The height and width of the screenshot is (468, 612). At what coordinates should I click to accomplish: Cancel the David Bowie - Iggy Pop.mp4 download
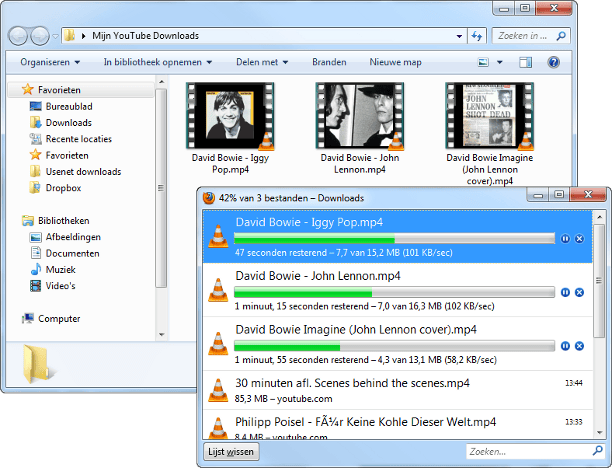579,238
